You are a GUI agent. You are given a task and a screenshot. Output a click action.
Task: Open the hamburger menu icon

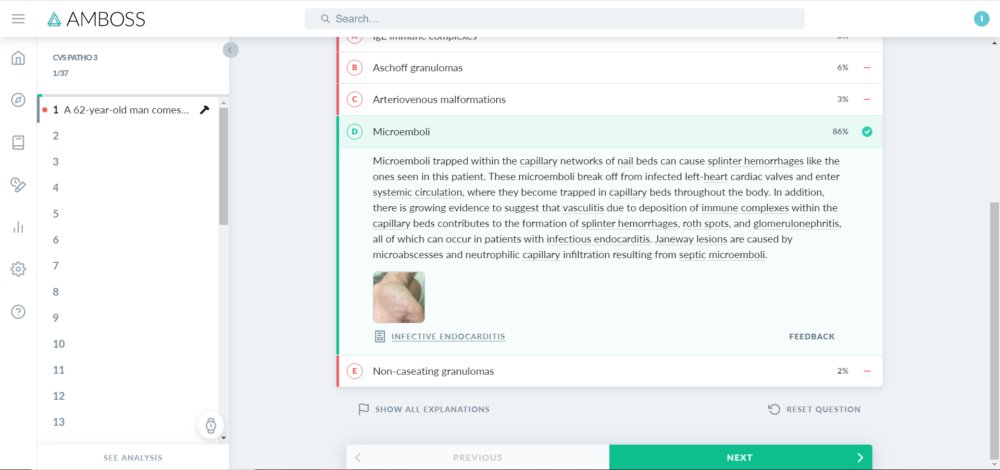point(18,18)
